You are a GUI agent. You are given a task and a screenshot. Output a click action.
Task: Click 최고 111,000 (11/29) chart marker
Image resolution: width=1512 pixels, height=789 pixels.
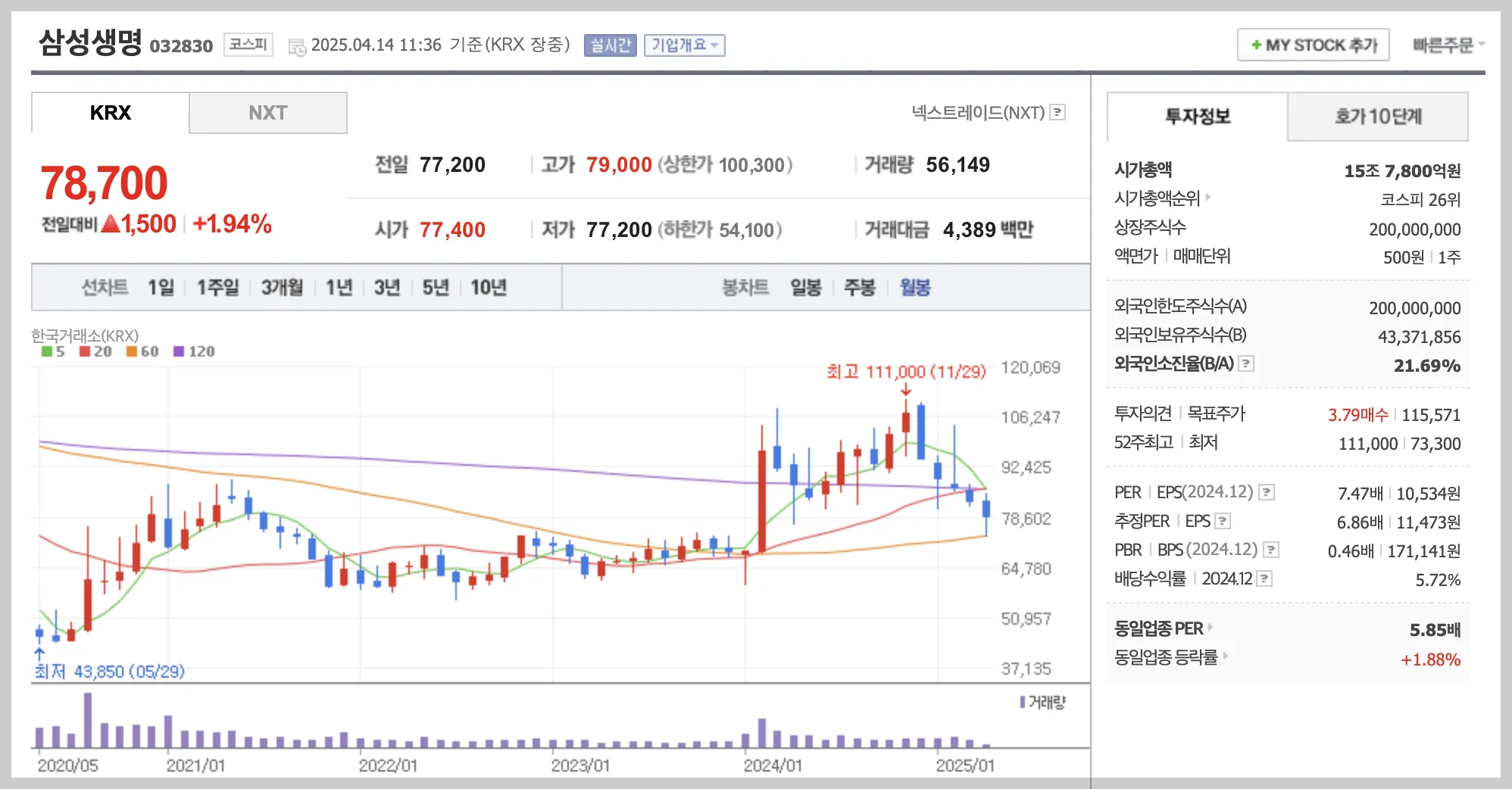pos(906,372)
